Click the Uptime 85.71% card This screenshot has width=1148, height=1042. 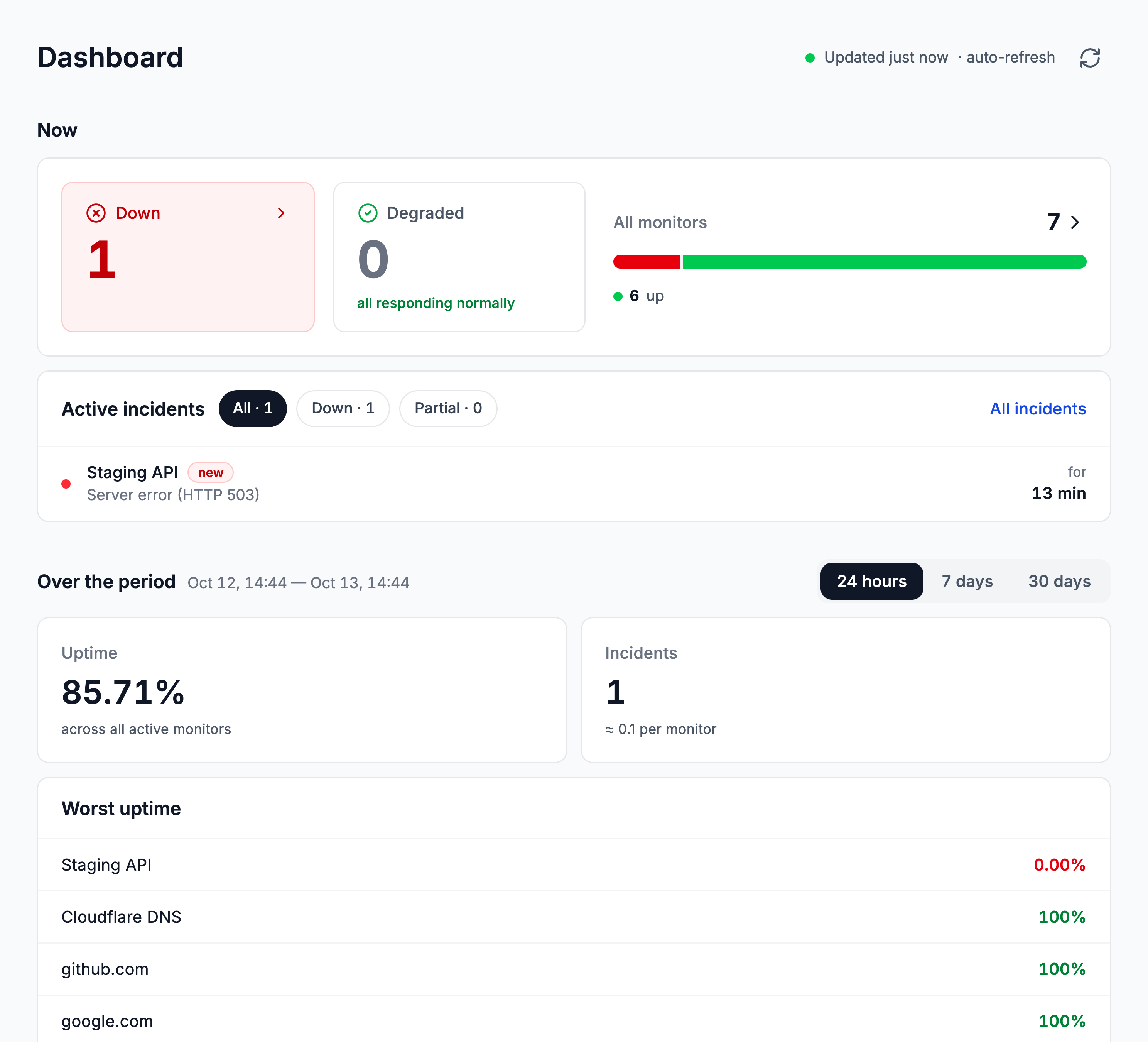point(302,690)
